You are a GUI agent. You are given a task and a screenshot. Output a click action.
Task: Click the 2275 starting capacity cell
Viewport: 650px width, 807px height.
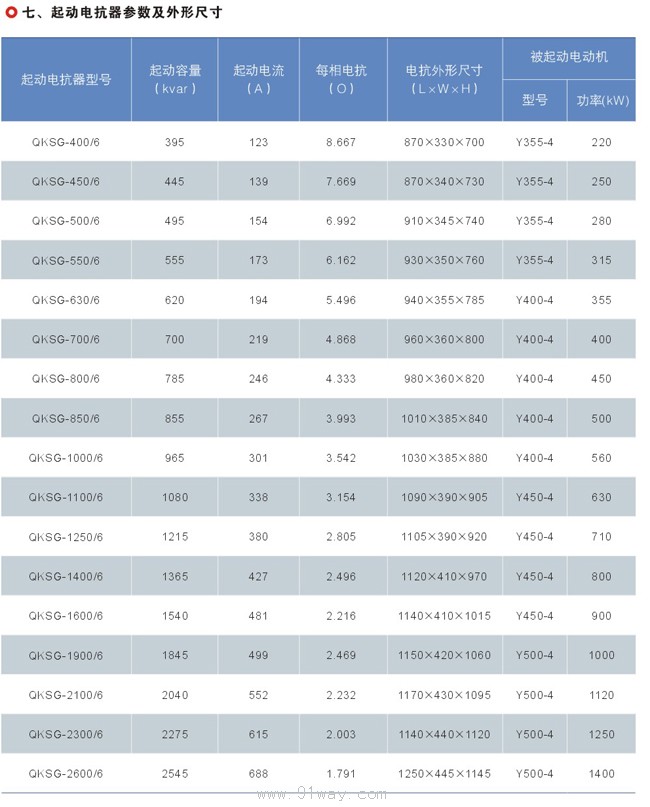click(x=175, y=734)
